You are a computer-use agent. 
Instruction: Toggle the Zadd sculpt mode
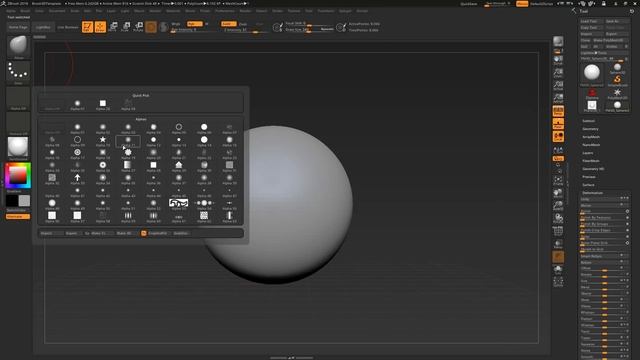(229, 24)
